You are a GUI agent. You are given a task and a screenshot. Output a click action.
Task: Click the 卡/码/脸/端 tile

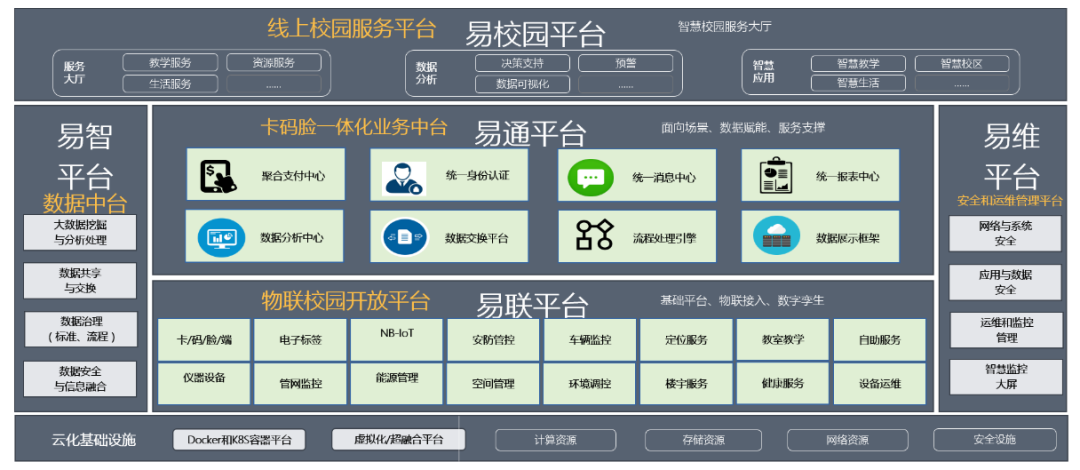coord(204,340)
